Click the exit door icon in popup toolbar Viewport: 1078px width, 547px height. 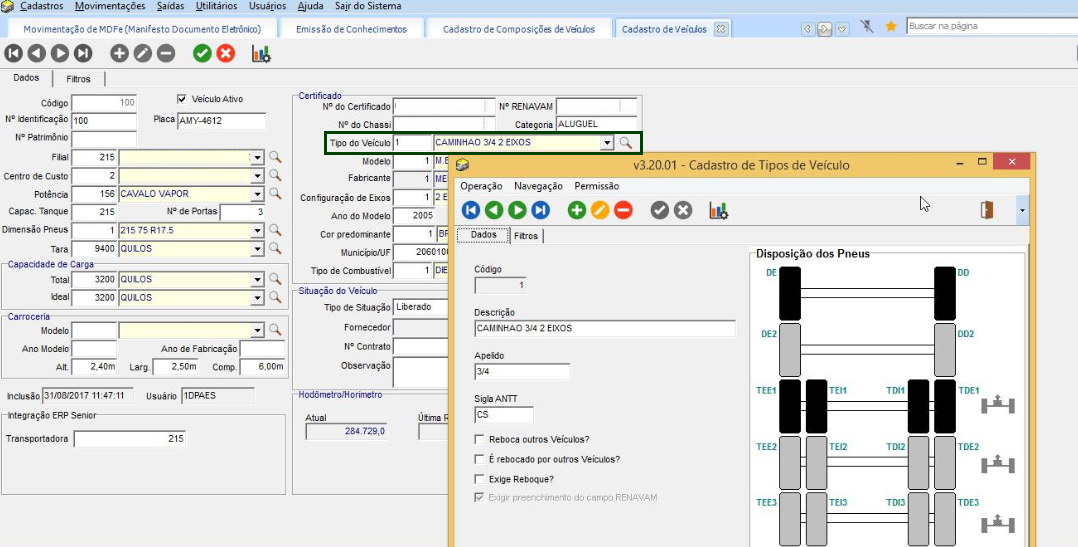coord(987,210)
